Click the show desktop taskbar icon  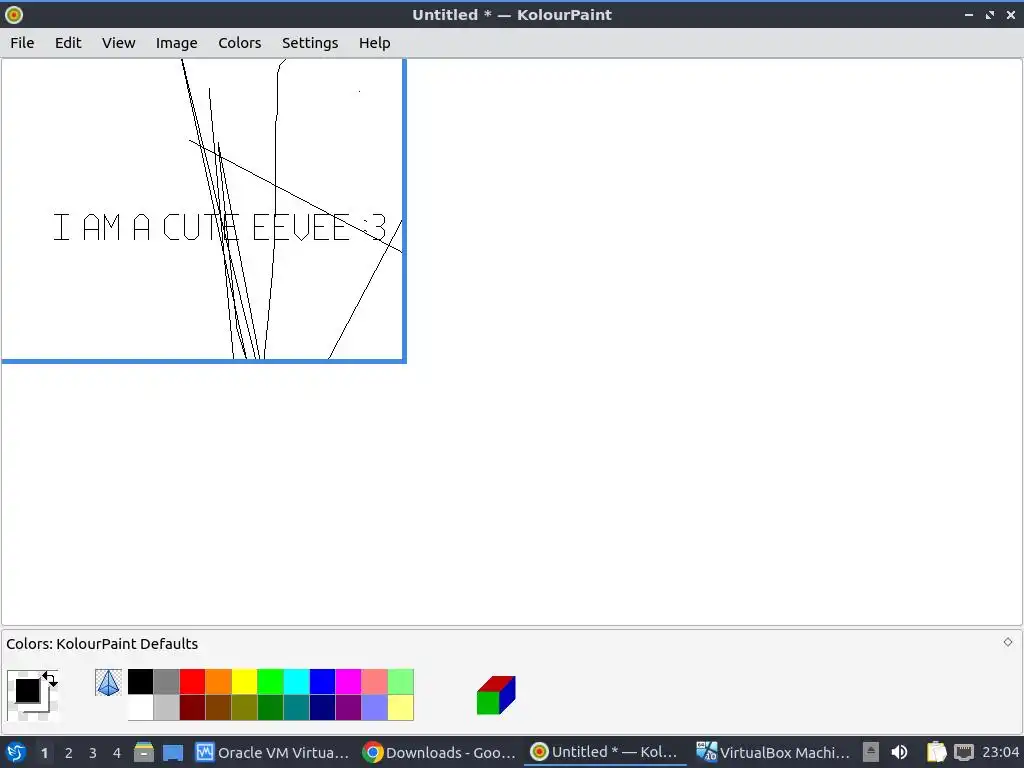pos(173,752)
